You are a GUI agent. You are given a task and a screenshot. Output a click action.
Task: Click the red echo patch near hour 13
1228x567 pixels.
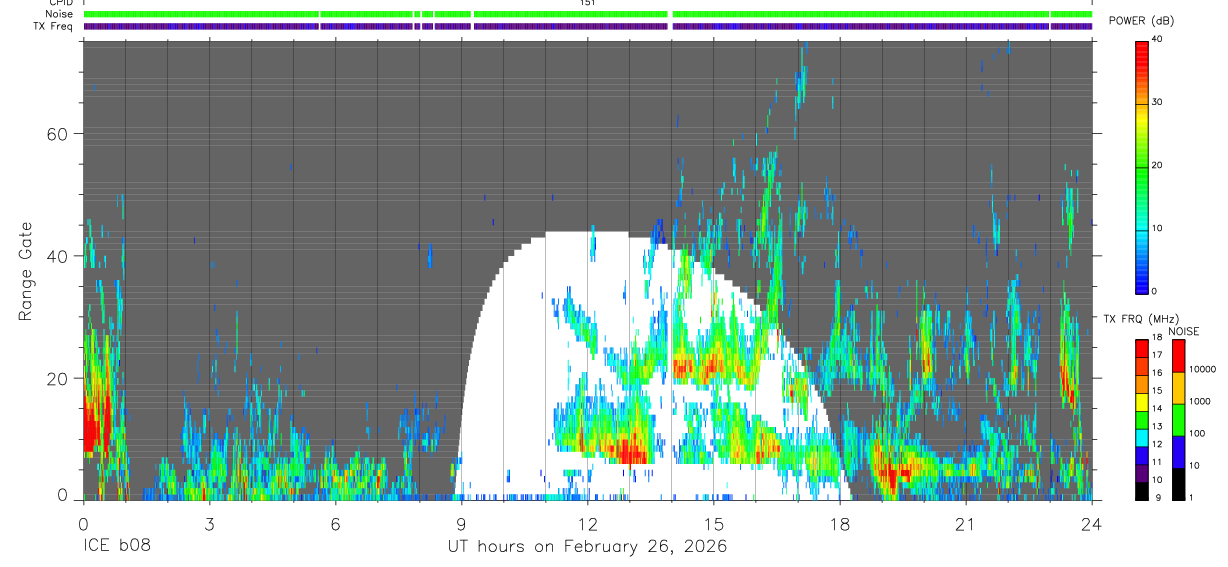coord(630,452)
